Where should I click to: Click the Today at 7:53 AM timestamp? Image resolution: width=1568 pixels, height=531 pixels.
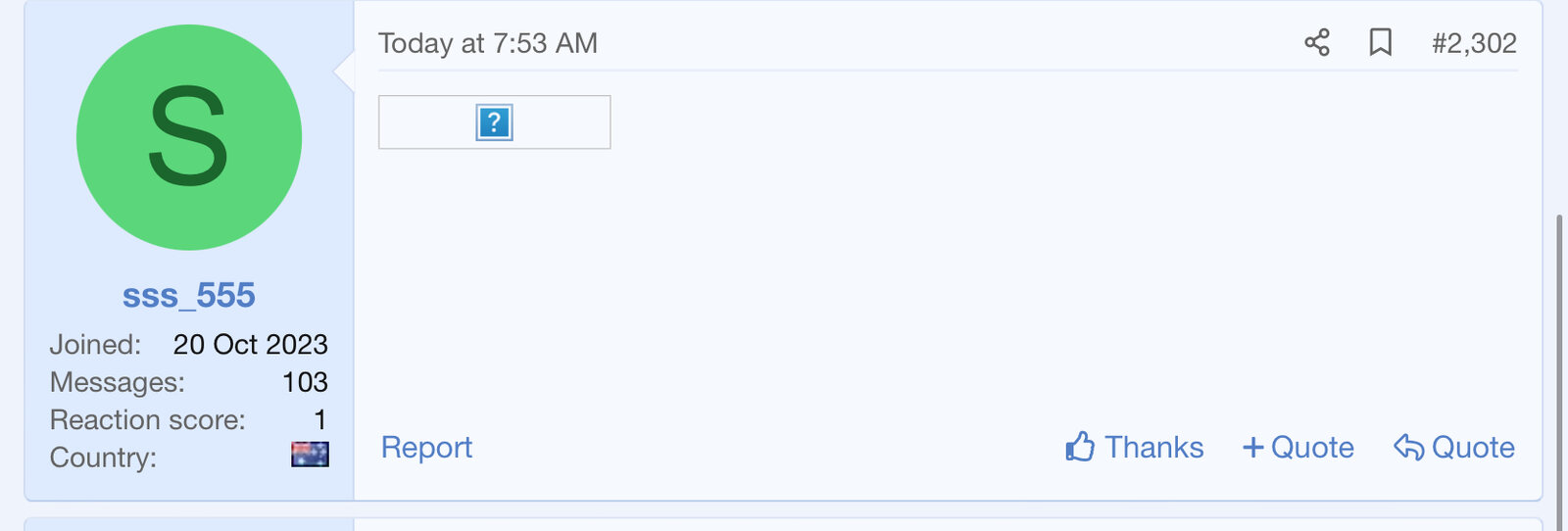click(488, 43)
